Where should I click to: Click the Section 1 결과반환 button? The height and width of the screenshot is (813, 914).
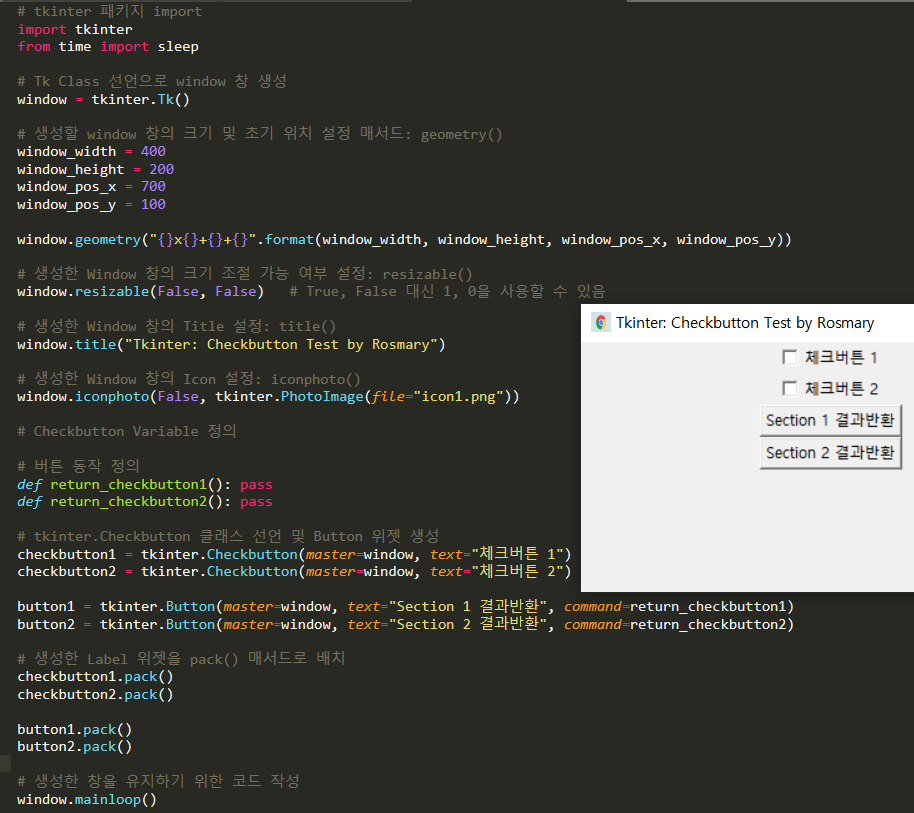(x=830, y=420)
